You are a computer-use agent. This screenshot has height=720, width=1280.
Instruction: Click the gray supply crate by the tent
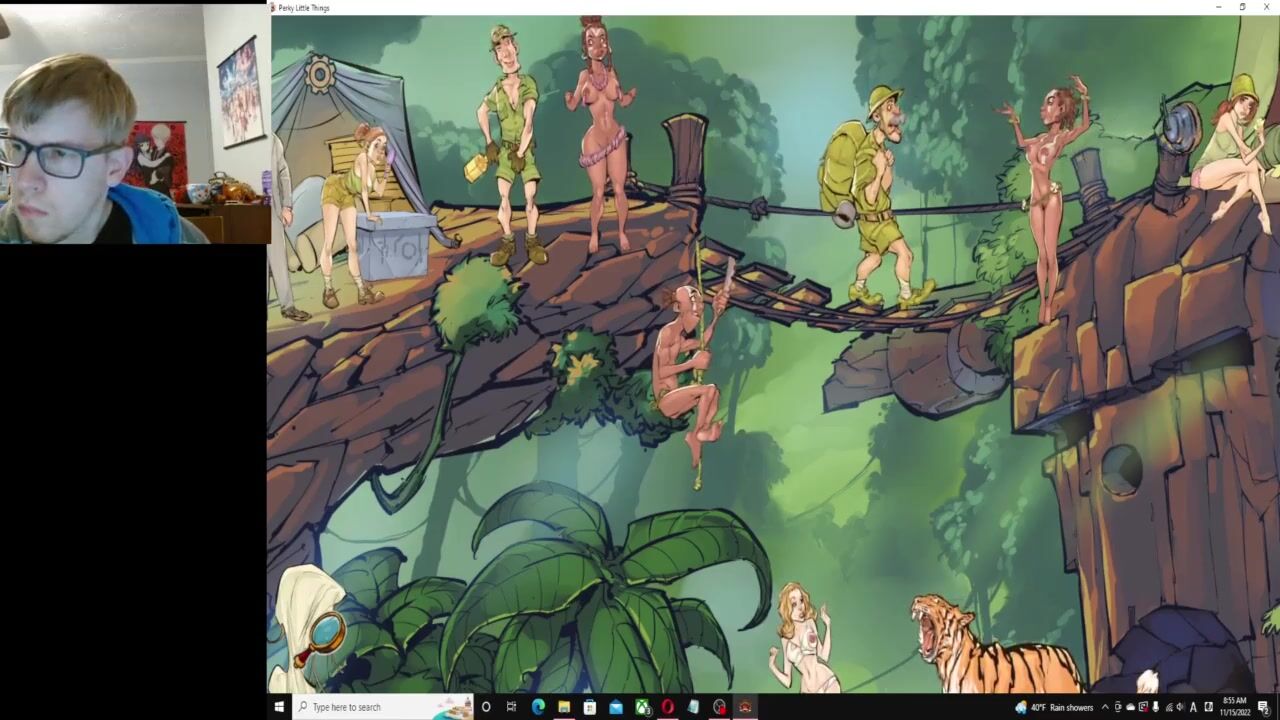point(394,248)
